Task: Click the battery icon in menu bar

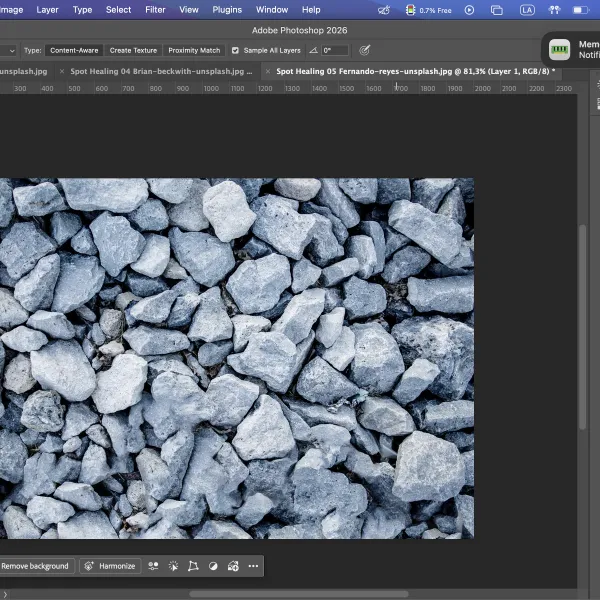Action: (580, 10)
